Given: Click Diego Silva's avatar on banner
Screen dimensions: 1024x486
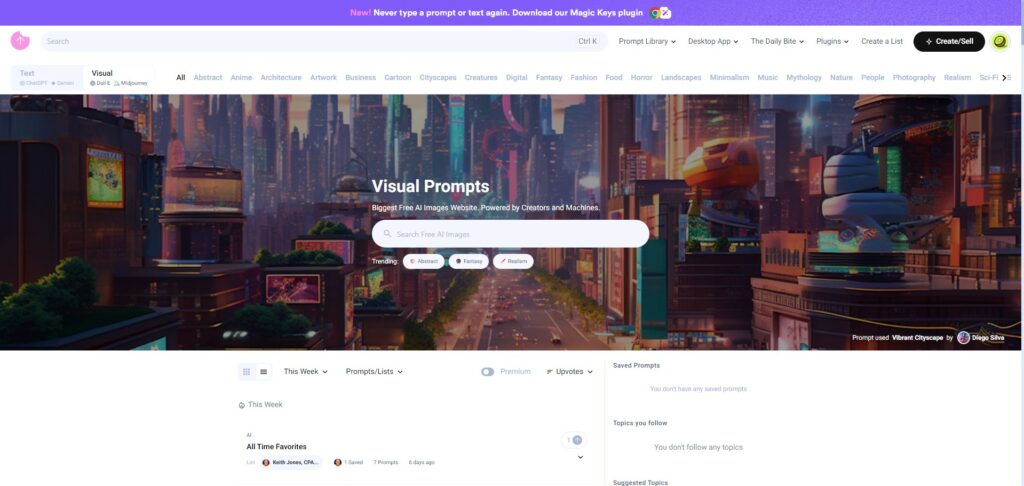Looking at the screenshot, I should 963,338.
